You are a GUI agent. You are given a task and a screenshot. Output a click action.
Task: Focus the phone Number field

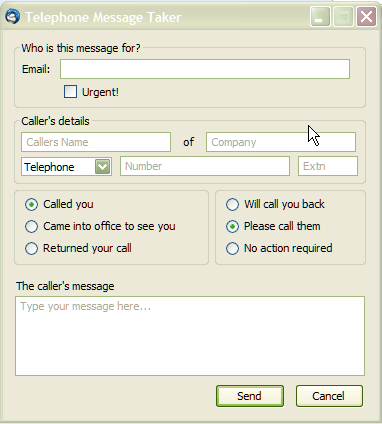tap(205, 166)
